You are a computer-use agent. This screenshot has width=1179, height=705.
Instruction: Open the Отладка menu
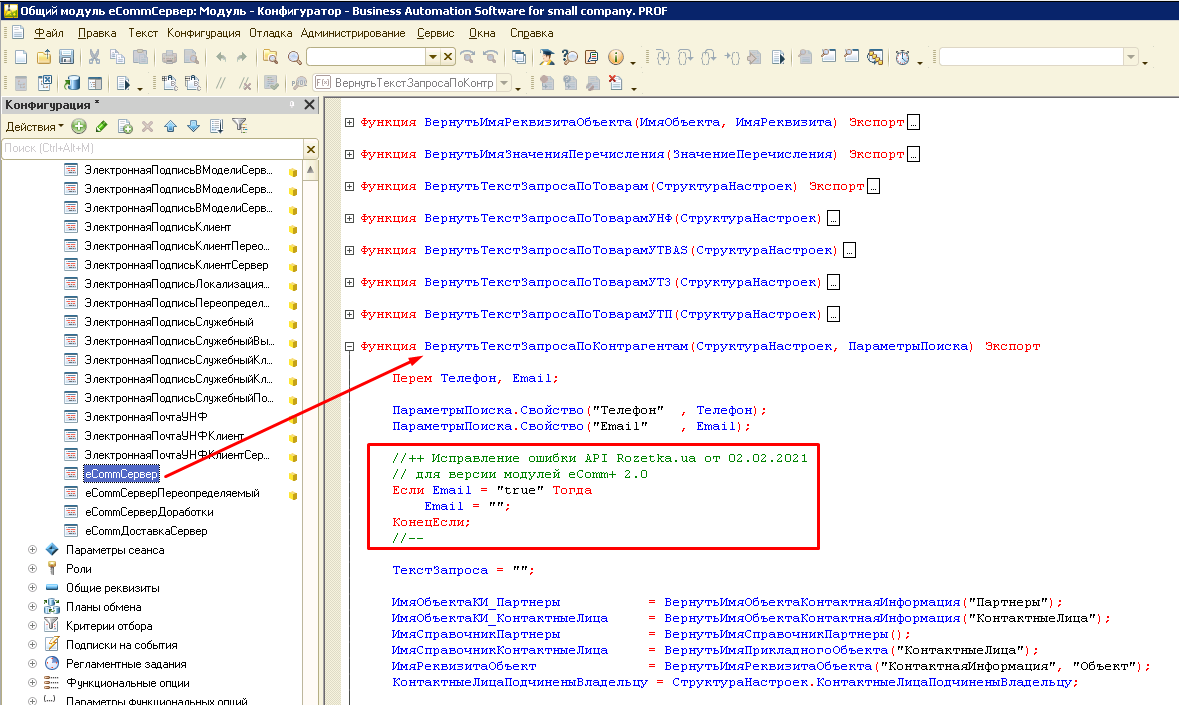pyautogui.click(x=270, y=33)
